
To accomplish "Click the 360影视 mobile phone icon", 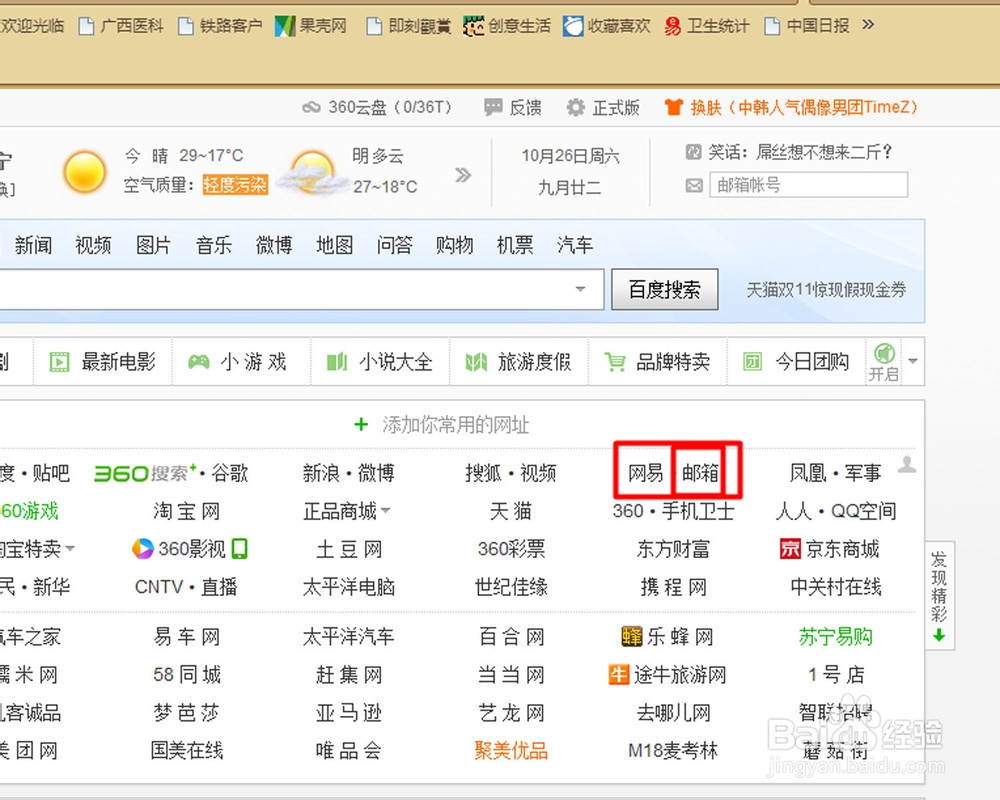I will click(239, 549).
